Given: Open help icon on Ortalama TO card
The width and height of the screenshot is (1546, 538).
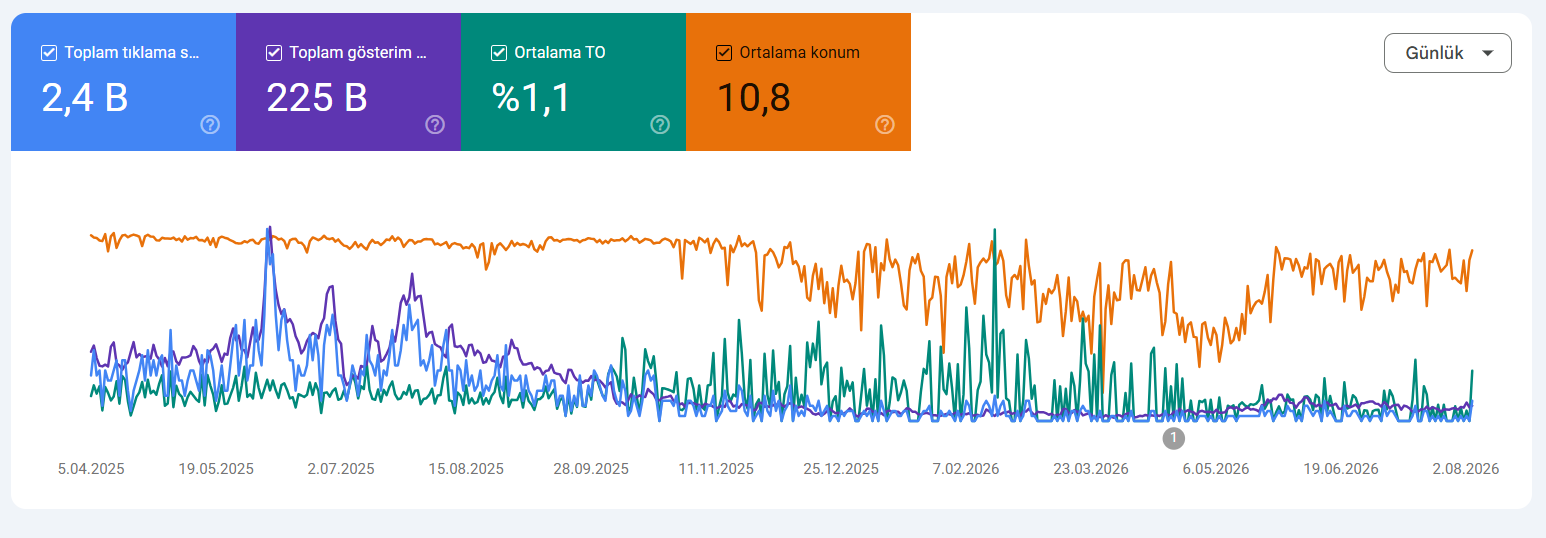Looking at the screenshot, I should click(660, 125).
